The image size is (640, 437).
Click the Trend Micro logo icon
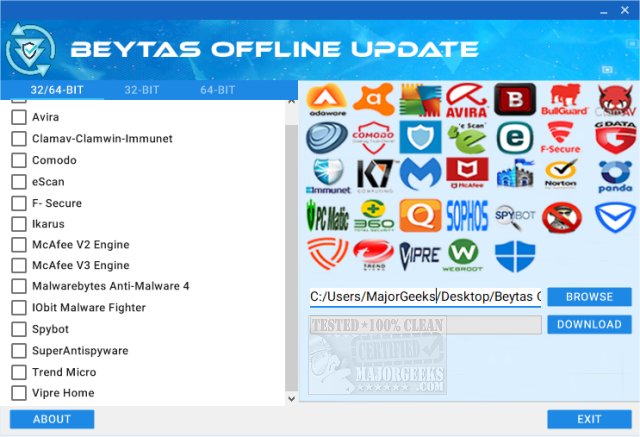point(373,255)
